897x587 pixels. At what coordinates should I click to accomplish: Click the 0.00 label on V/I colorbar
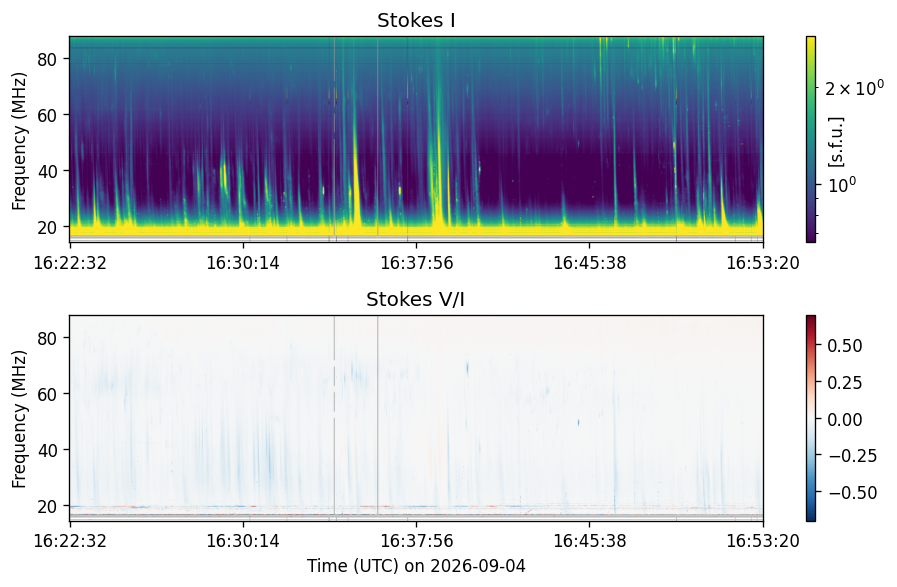[844, 419]
